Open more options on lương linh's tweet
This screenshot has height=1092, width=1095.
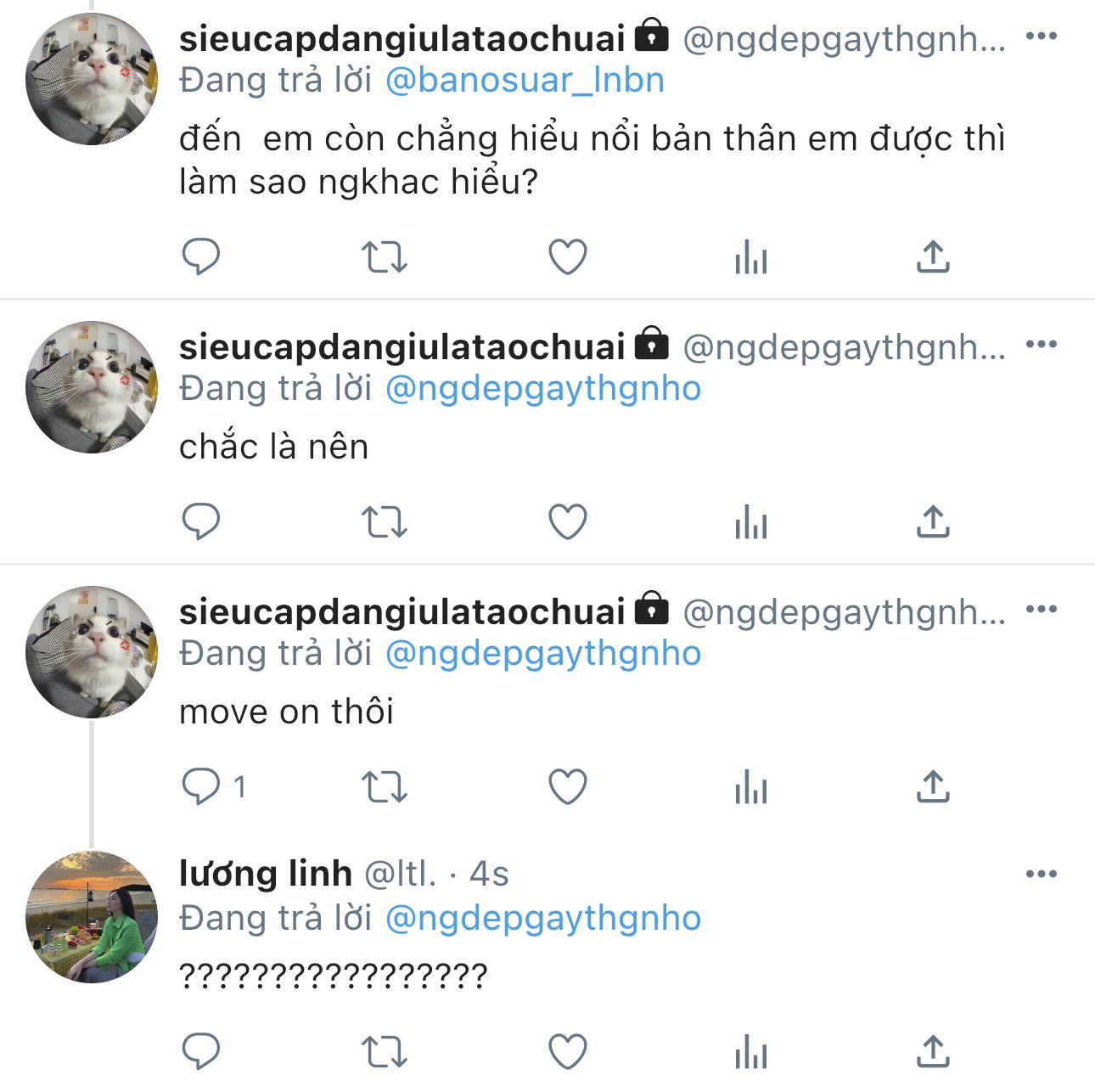point(1041,874)
